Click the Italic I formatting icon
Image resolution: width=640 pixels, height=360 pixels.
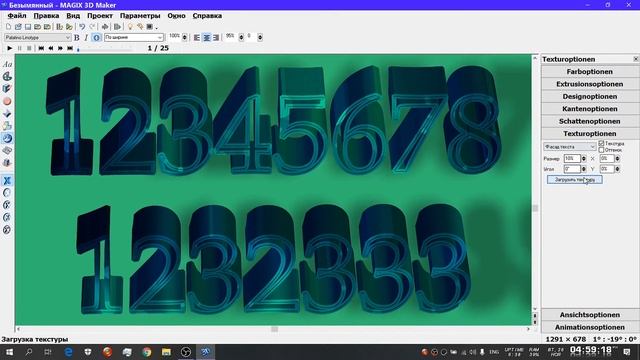click(86, 38)
